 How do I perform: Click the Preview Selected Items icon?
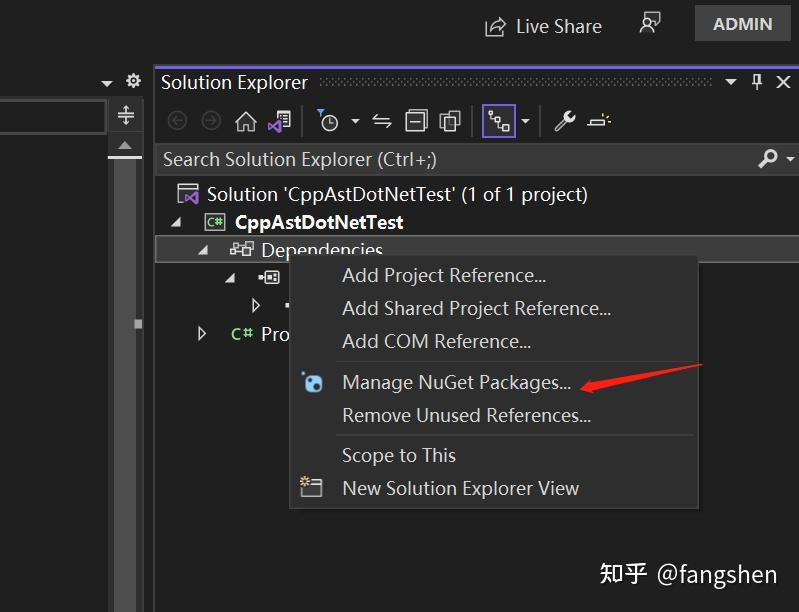click(x=599, y=121)
